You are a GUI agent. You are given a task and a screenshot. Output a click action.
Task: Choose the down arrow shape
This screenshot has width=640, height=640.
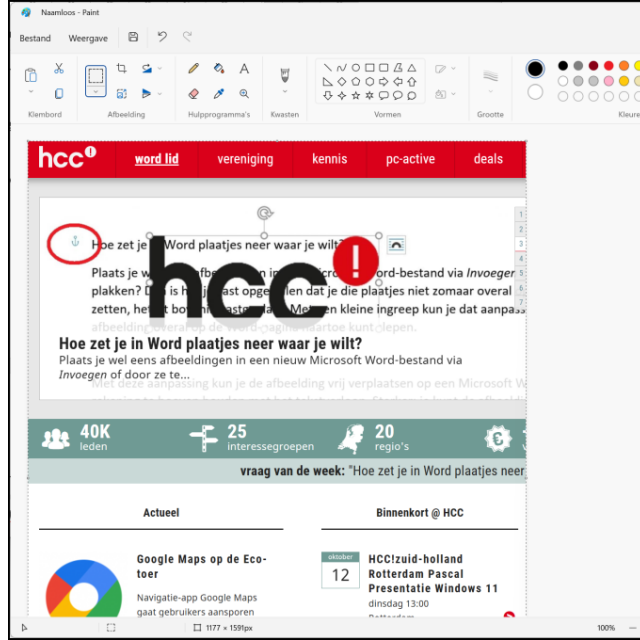(x=327, y=96)
